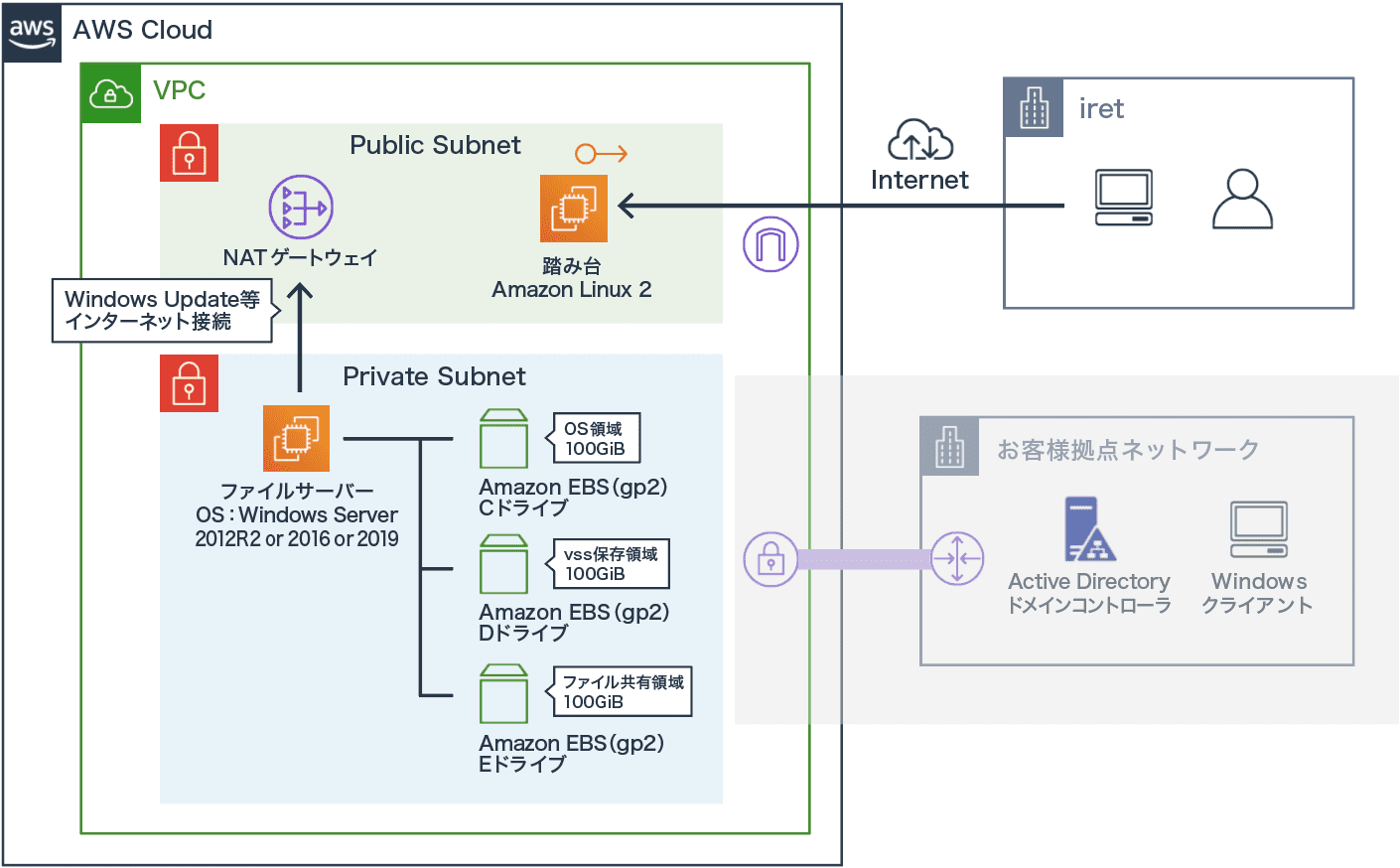Click the Internet gateway purple arch icon
This screenshot has height=868, width=1400.
click(770, 244)
